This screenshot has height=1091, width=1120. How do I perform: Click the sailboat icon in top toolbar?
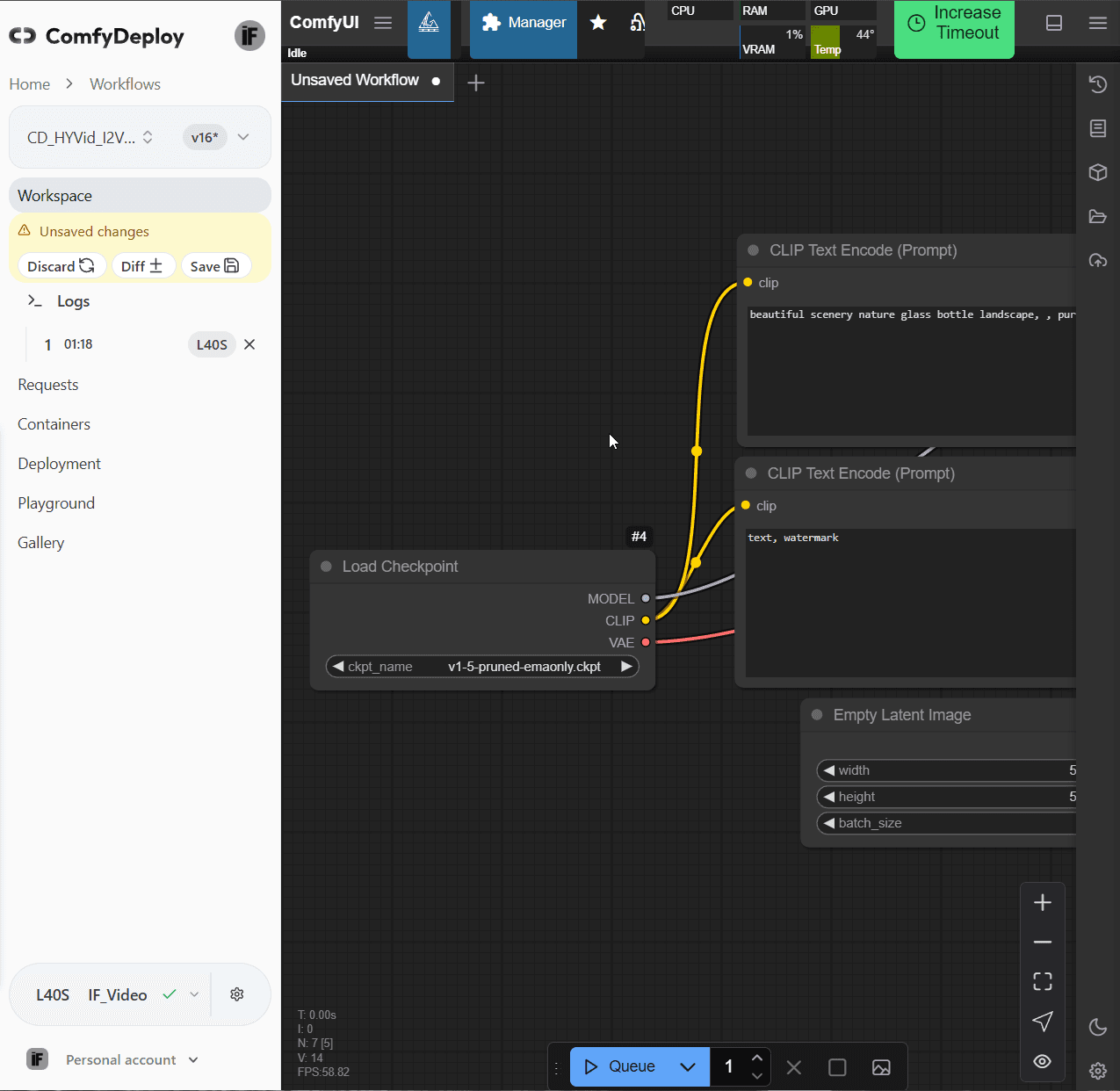point(429,24)
